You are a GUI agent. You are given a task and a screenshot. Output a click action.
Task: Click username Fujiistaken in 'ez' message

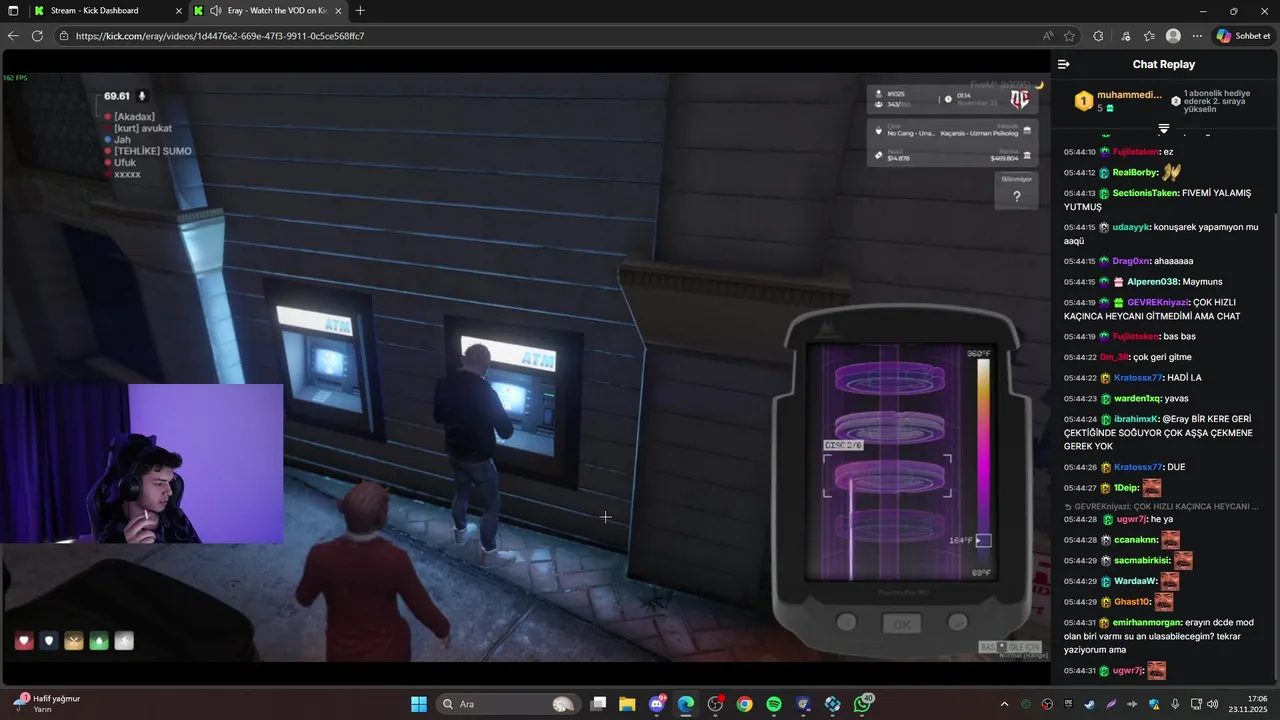point(1136,152)
